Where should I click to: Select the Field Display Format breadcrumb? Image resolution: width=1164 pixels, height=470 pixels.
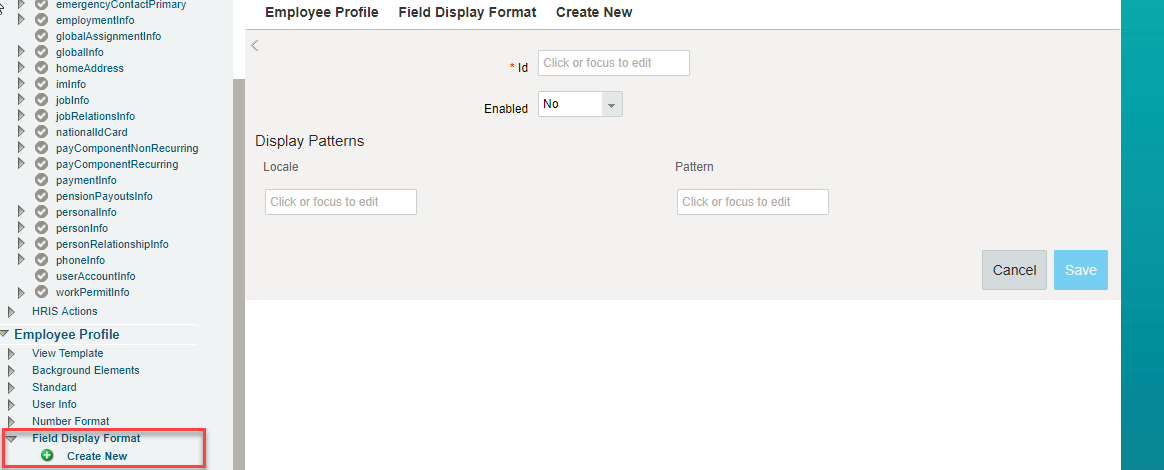(x=467, y=13)
